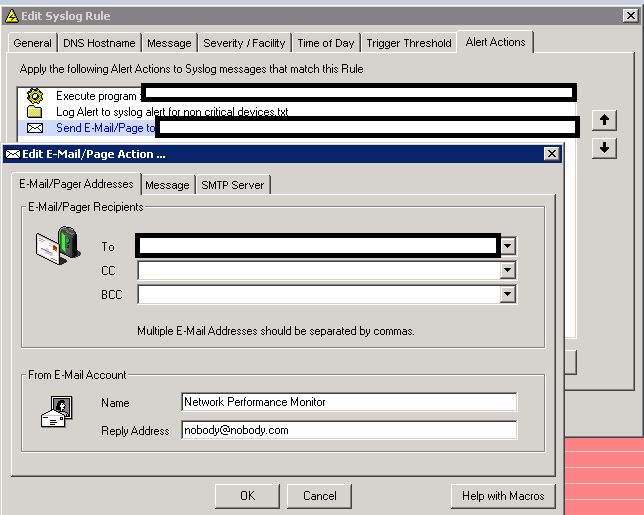
Task: Click into the CC address field
Action: coord(319,270)
